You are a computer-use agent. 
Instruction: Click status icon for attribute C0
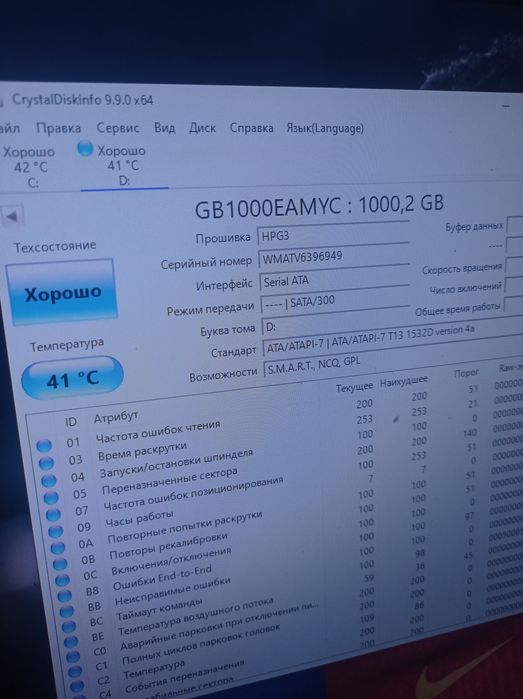tap(73, 657)
